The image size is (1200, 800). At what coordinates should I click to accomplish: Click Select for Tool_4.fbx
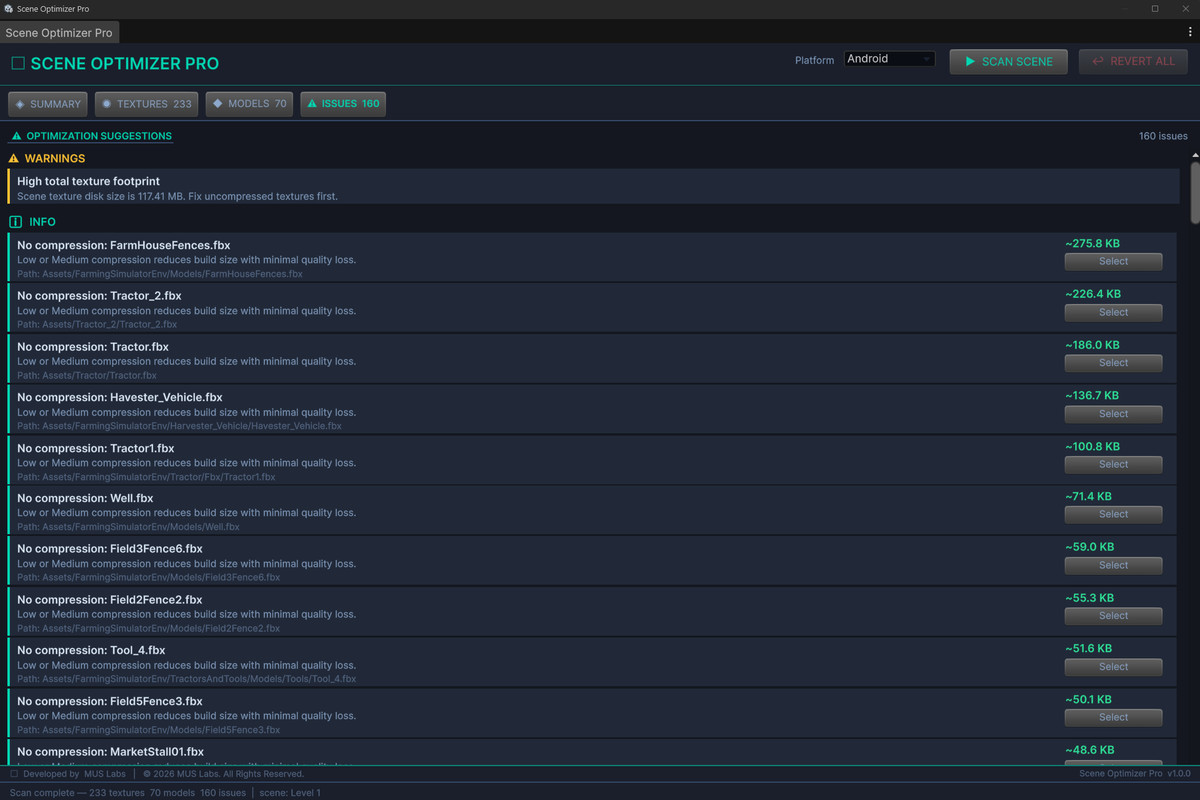[1113, 667]
